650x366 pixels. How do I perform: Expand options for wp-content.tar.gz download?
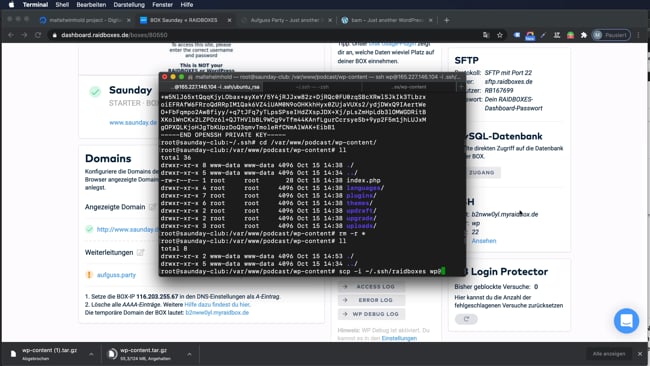point(189,354)
